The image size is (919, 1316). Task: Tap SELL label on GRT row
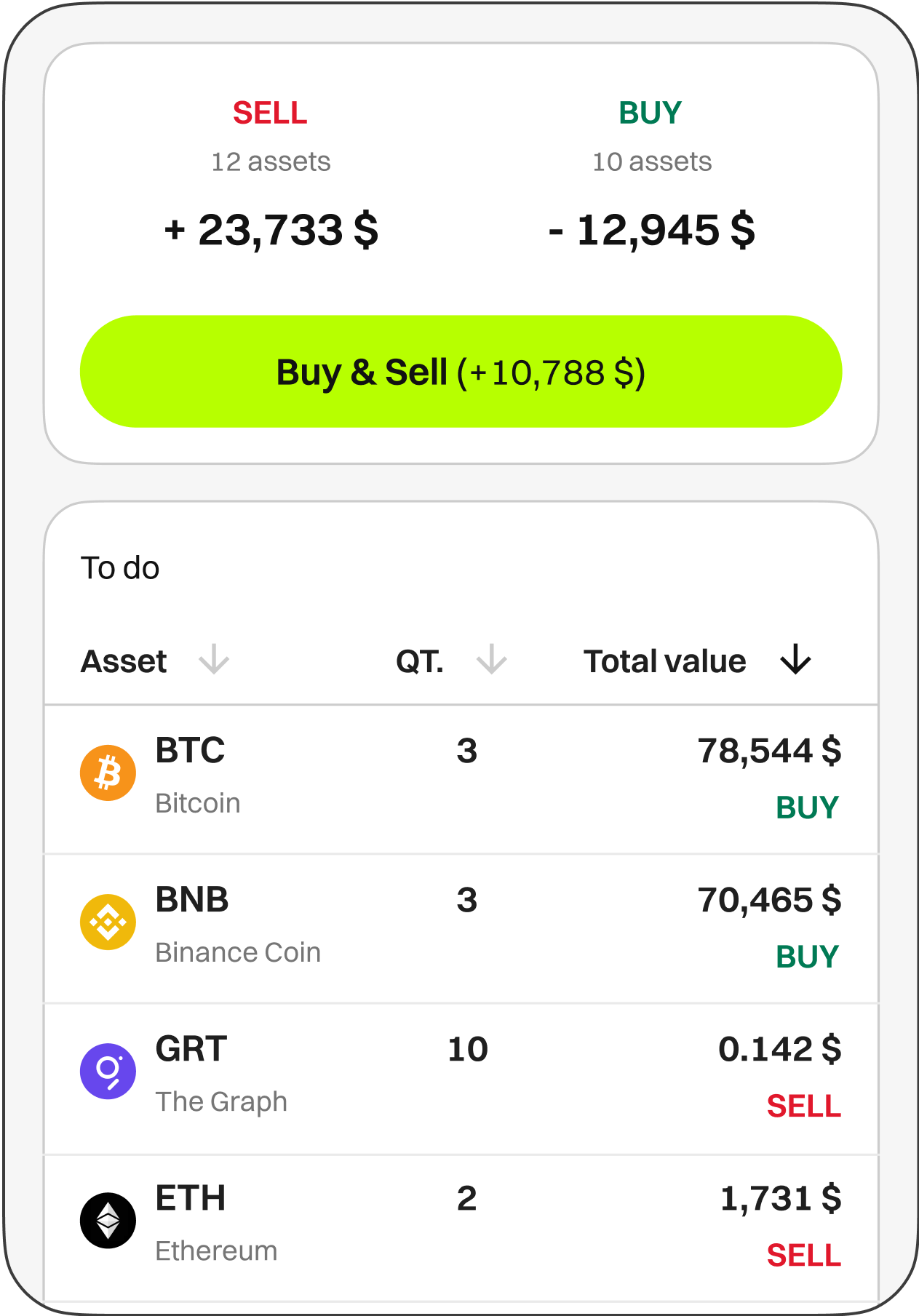[803, 1106]
